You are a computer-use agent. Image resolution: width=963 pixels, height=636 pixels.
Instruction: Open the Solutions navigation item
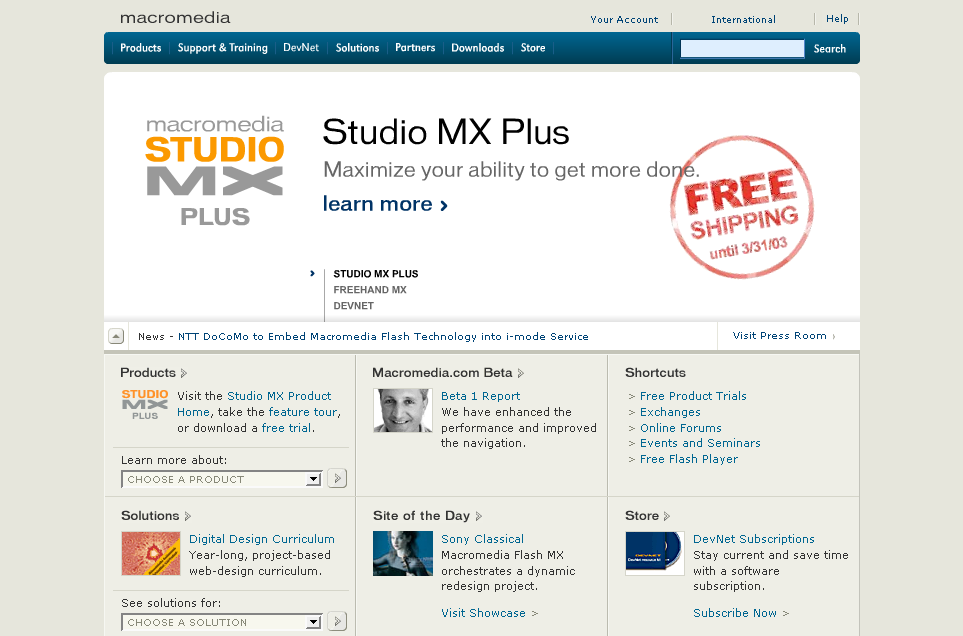(x=357, y=48)
